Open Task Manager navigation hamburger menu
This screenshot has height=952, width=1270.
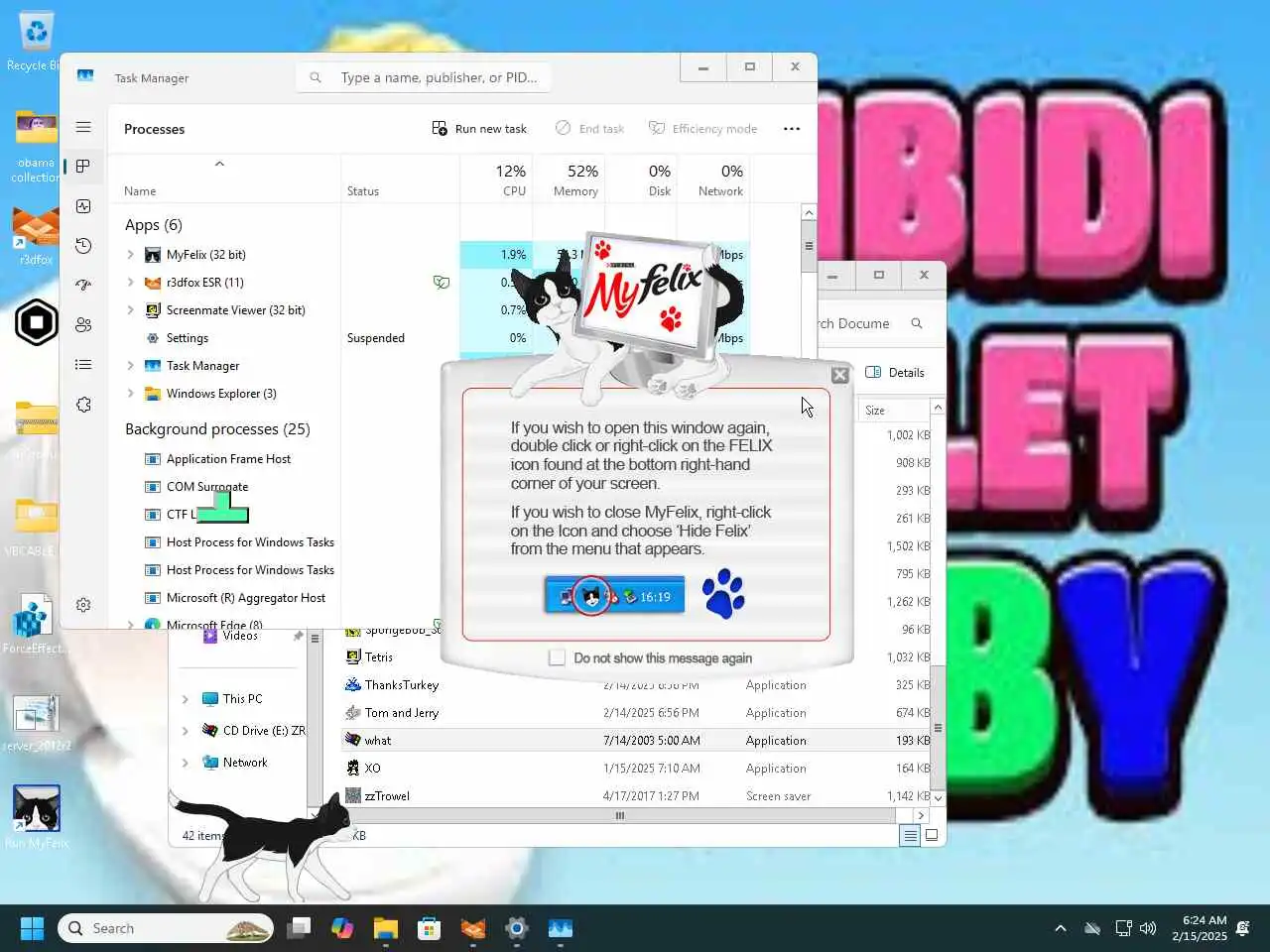point(83,127)
